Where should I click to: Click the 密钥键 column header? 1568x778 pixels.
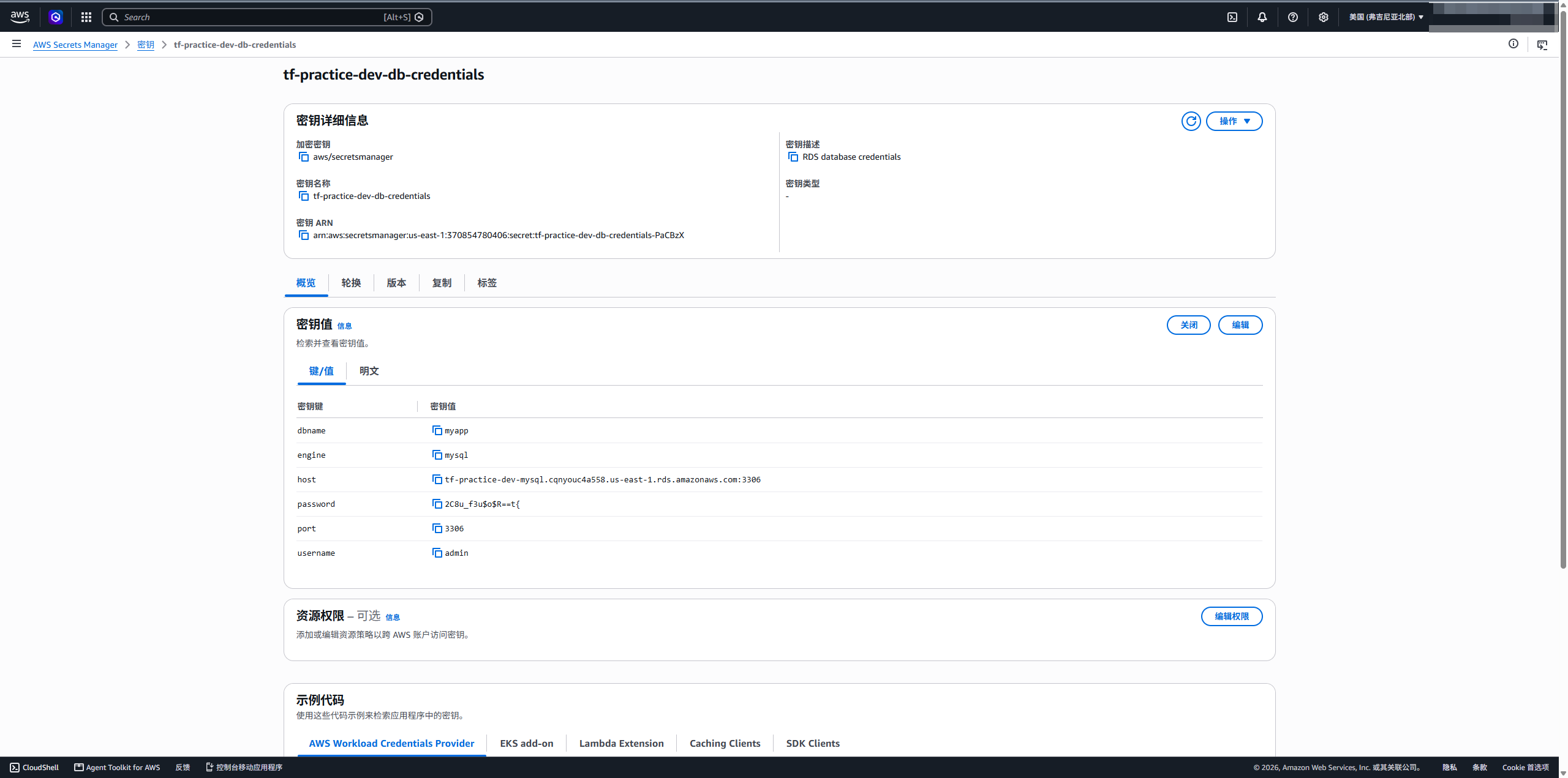311,406
